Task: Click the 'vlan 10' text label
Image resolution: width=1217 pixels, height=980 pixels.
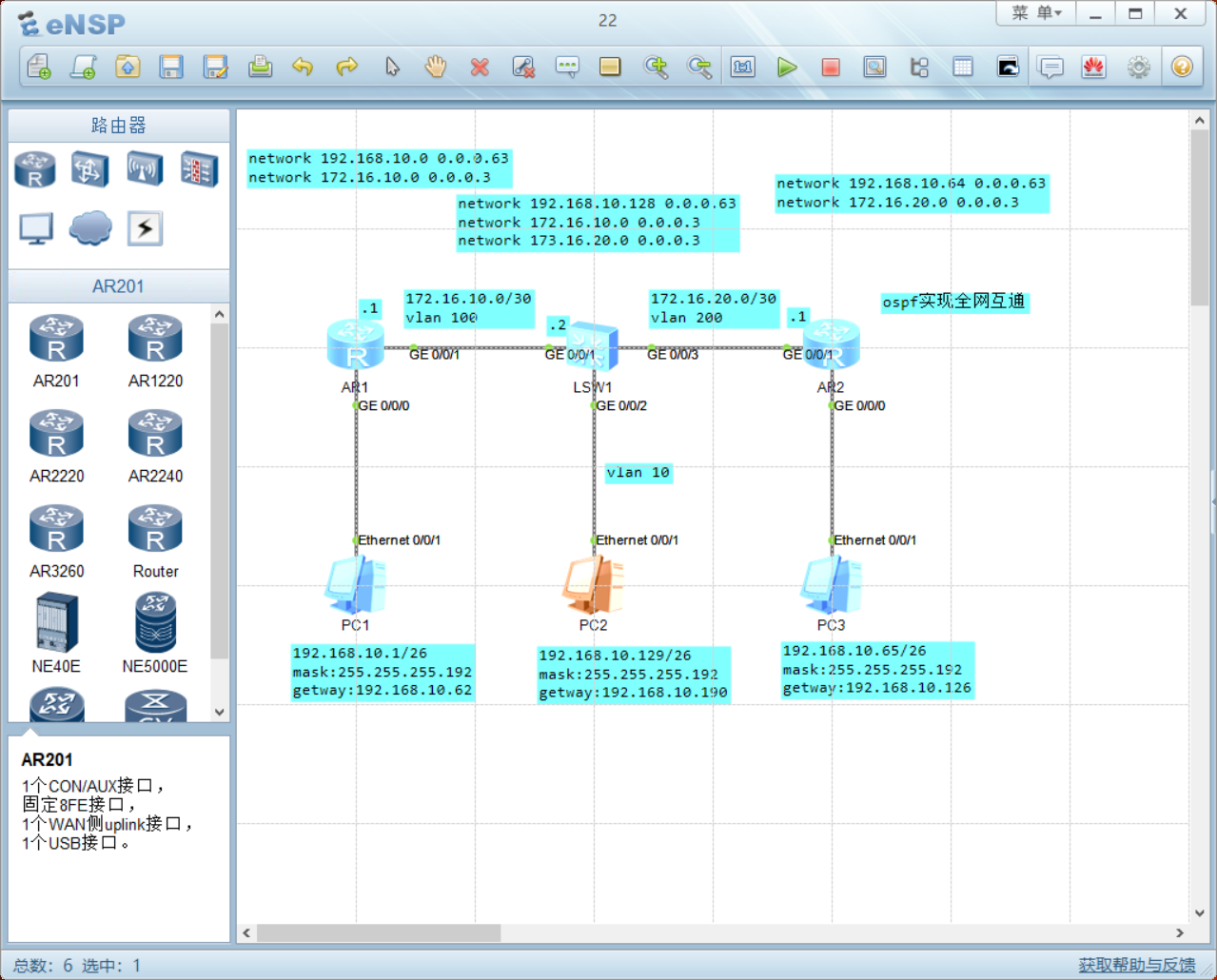Action: point(638,473)
